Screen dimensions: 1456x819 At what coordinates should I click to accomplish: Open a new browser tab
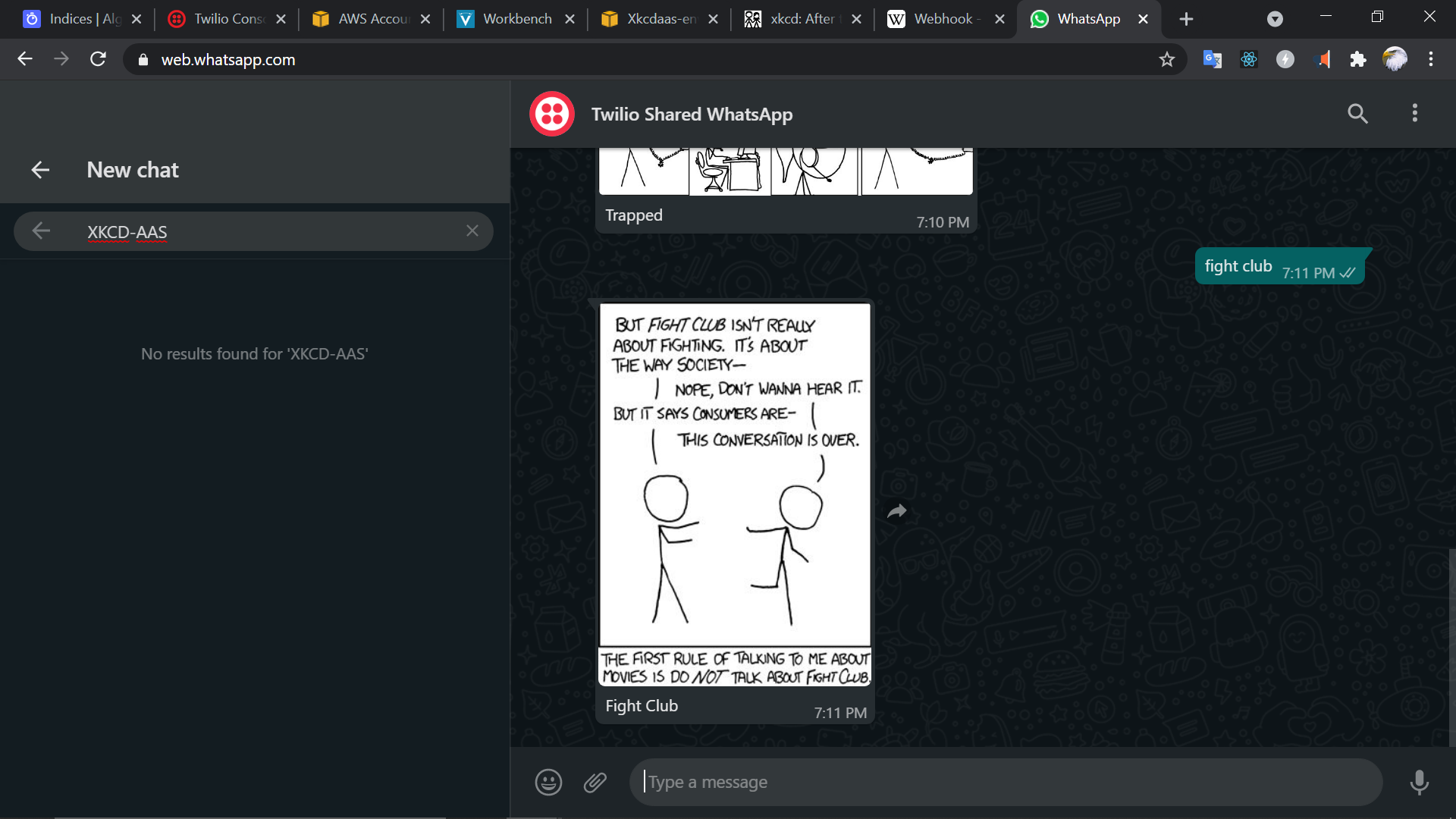point(1186,19)
